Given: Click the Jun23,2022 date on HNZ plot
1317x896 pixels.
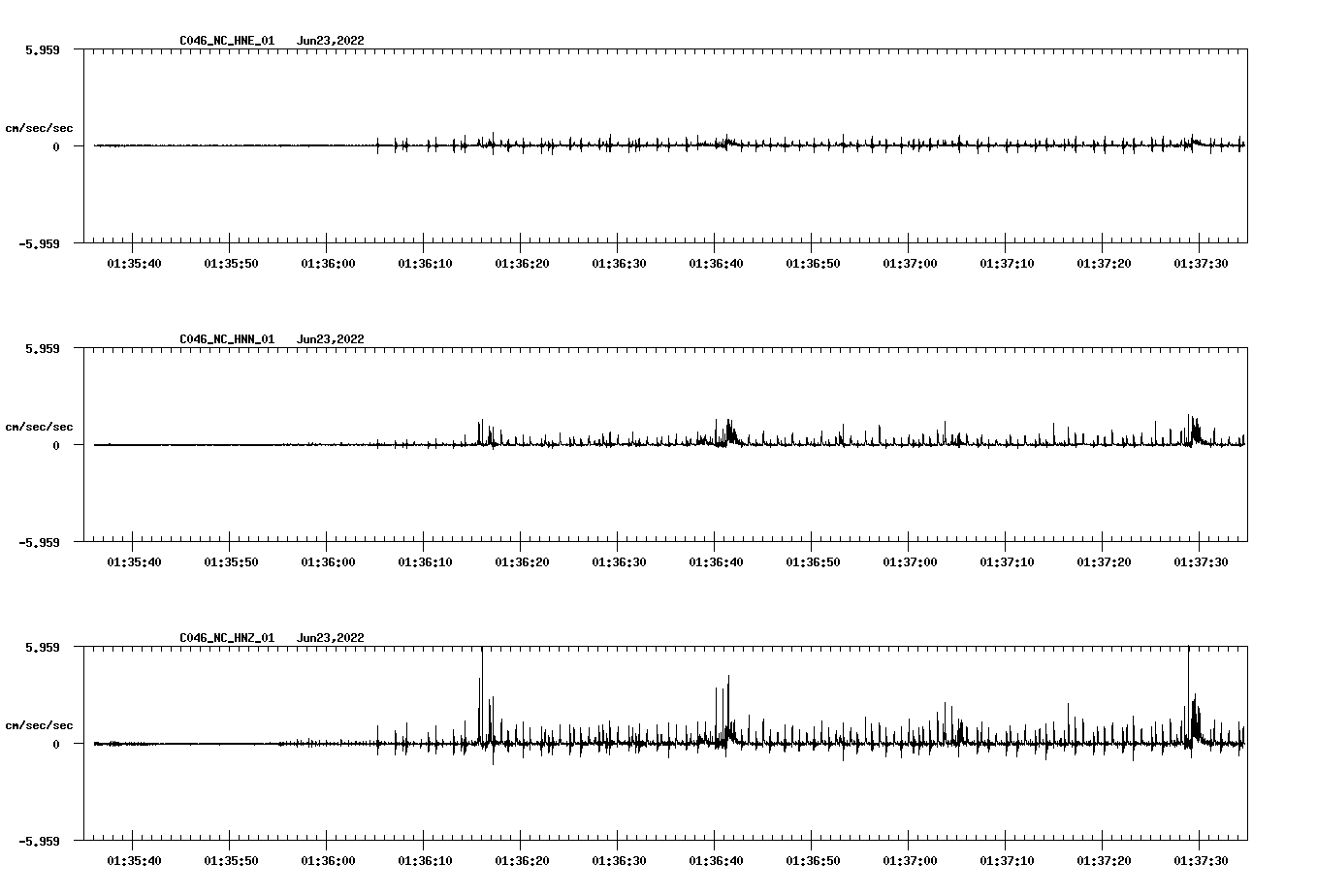Looking at the screenshot, I should pos(331,638).
